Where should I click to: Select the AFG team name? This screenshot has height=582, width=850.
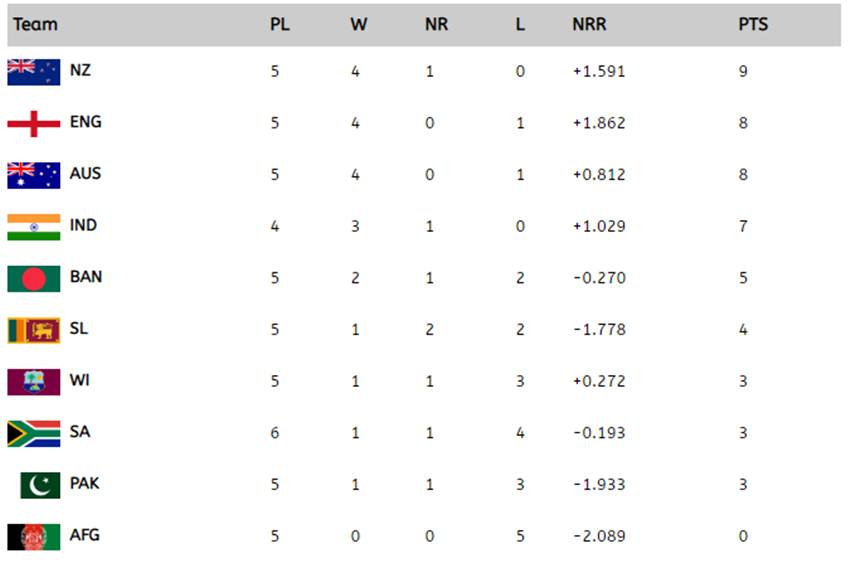click(x=85, y=536)
